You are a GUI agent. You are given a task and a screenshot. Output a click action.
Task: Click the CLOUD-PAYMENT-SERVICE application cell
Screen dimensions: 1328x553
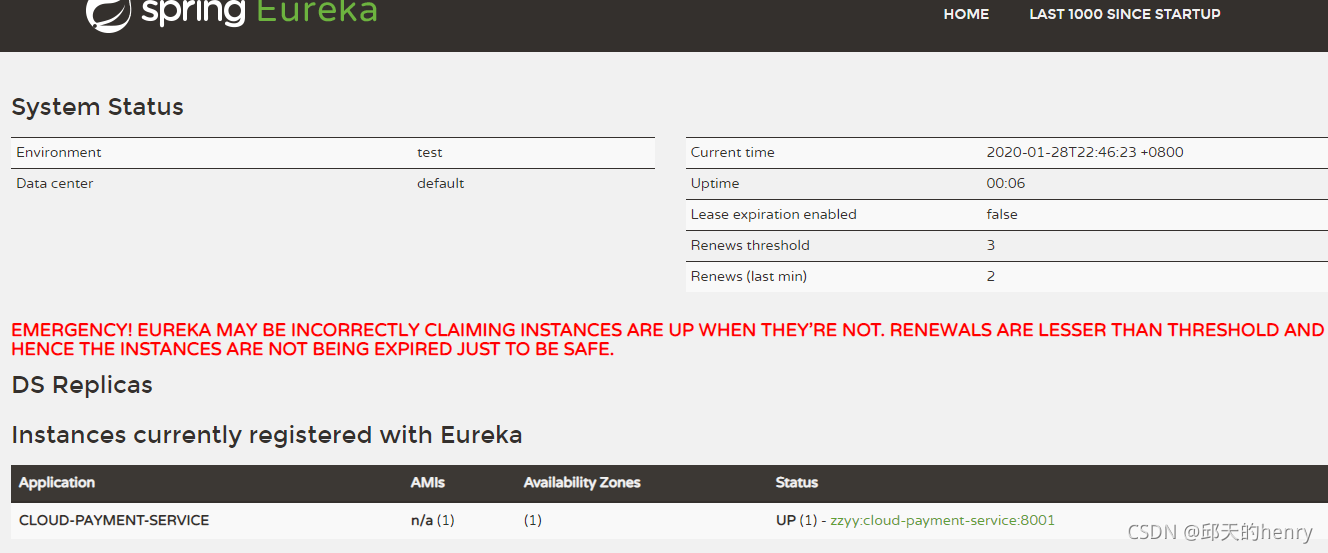coord(114,520)
